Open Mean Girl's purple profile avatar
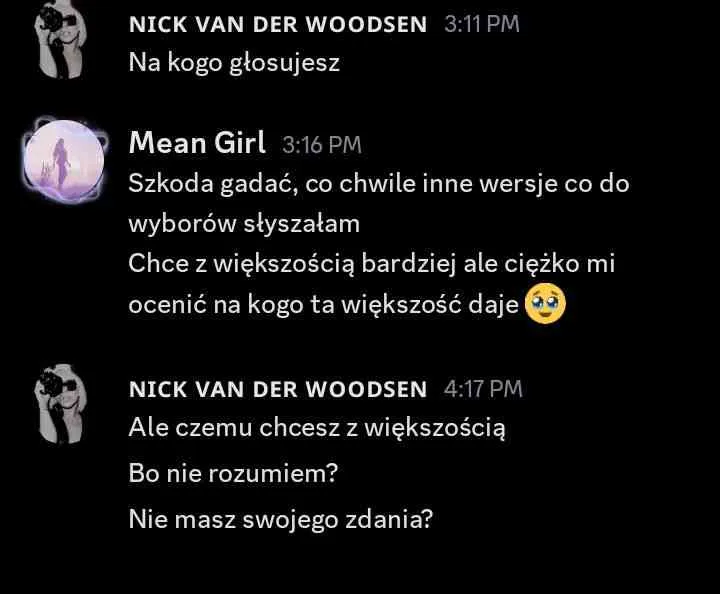The height and width of the screenshot is (594, 720). [64, 160]
